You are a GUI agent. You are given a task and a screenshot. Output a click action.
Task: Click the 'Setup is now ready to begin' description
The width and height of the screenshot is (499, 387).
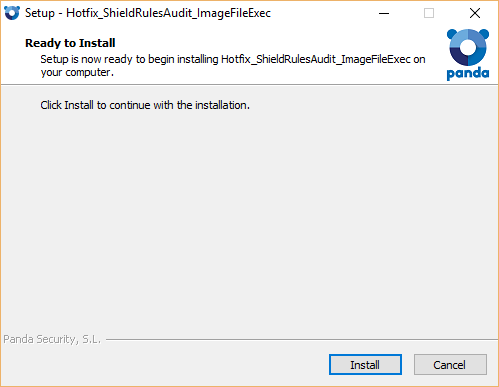(233, 59)
